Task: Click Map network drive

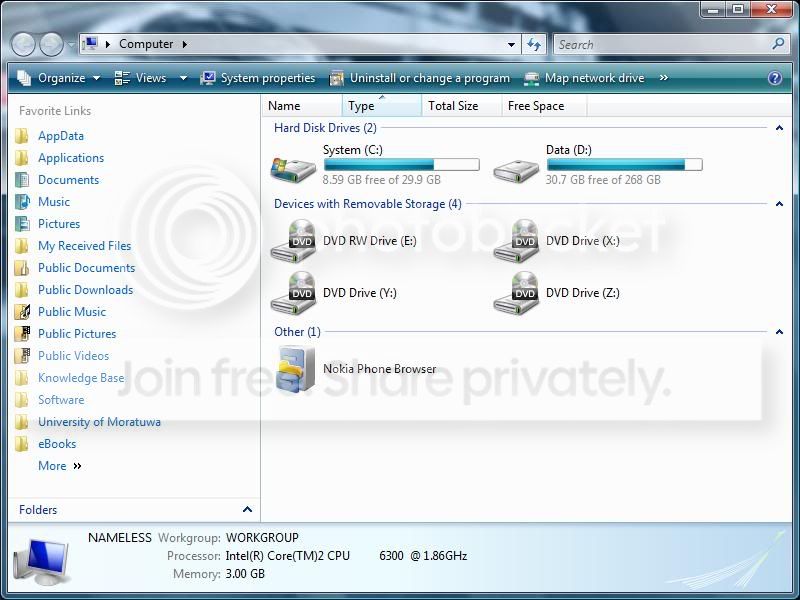Action: coord(584,78)
